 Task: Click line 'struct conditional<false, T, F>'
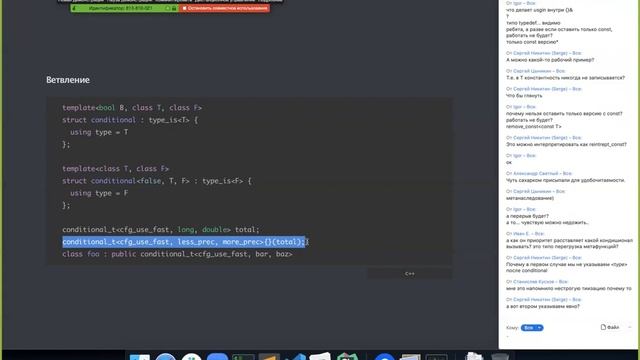[157, 181]
